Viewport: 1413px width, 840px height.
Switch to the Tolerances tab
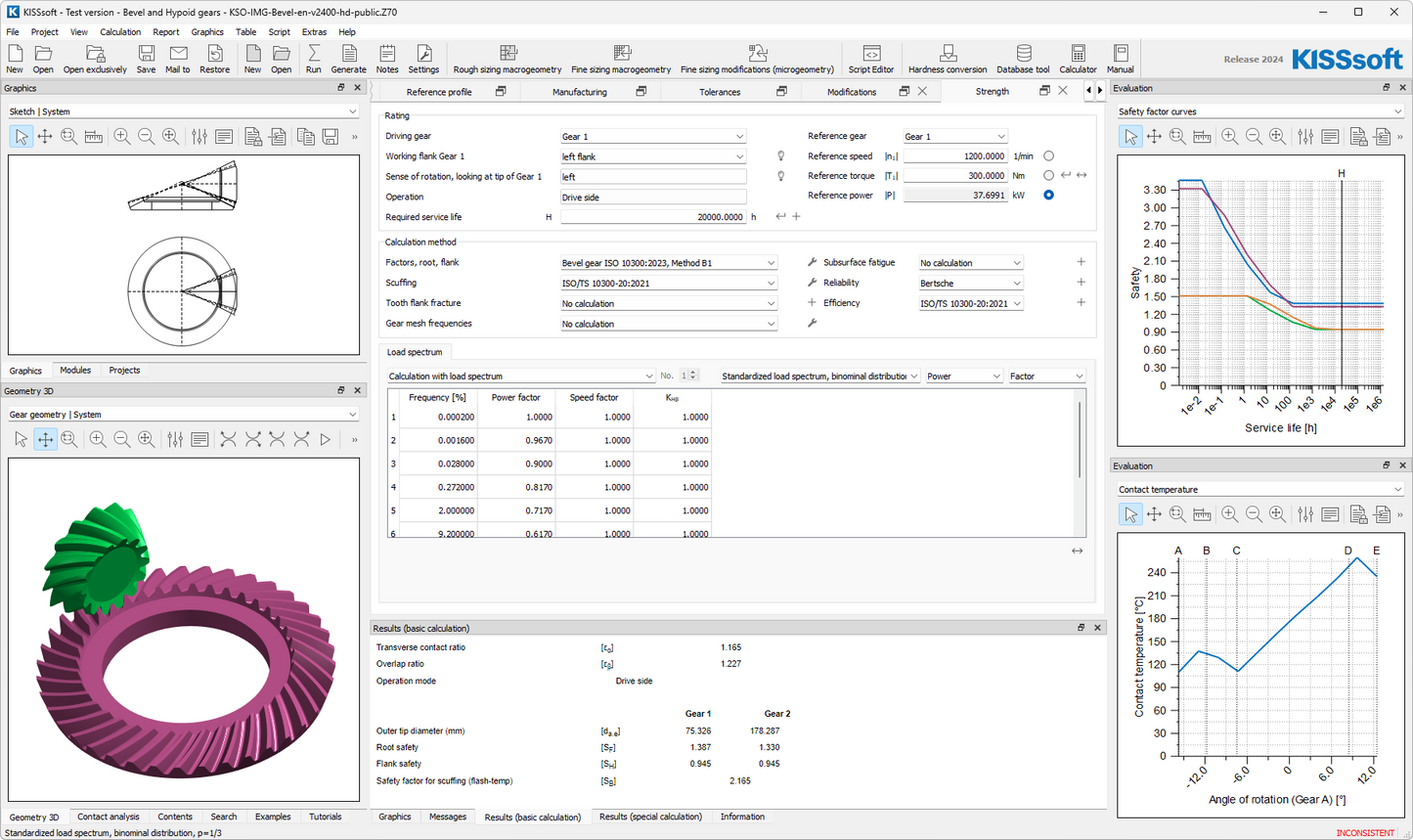tap(720, 92)
